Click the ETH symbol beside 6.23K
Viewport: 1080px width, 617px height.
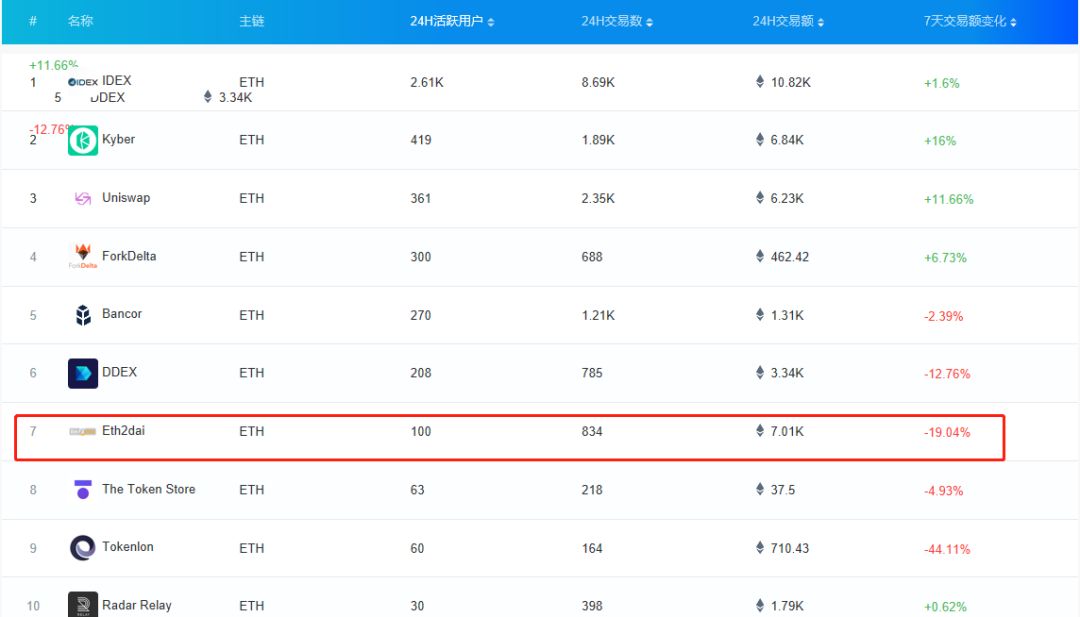tap(760, 198)
